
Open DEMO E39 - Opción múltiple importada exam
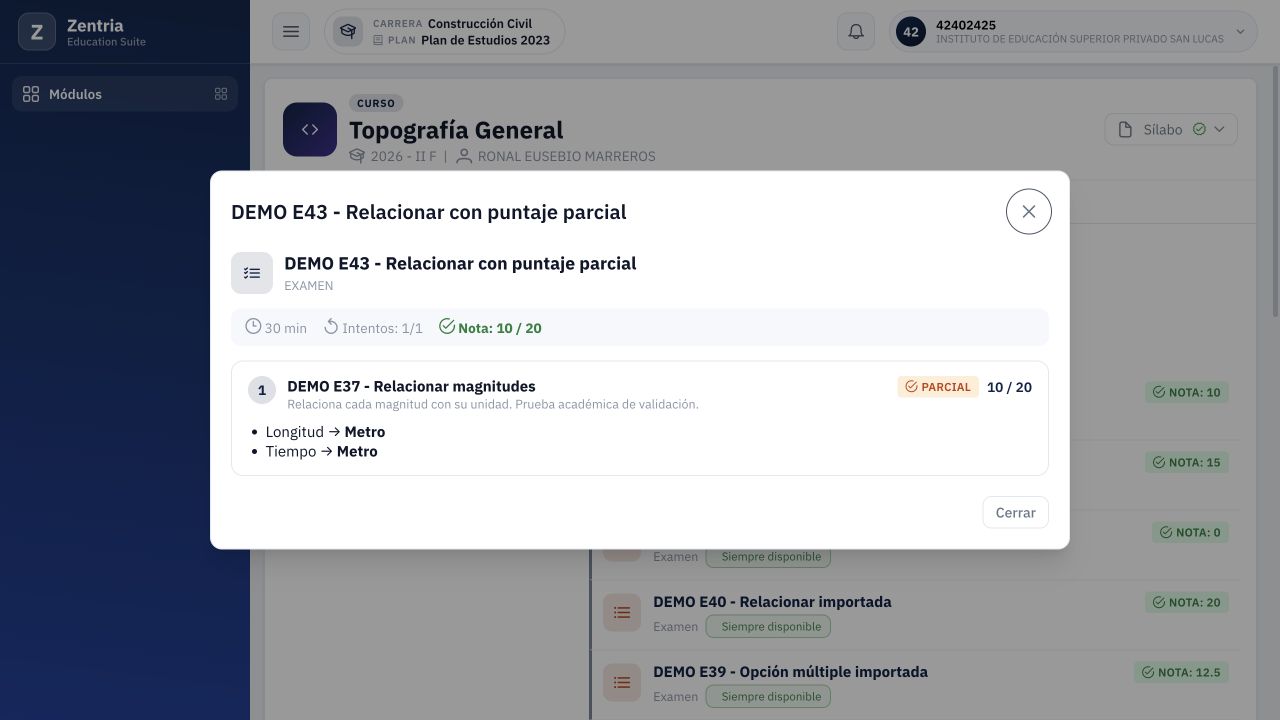[790, 672]
